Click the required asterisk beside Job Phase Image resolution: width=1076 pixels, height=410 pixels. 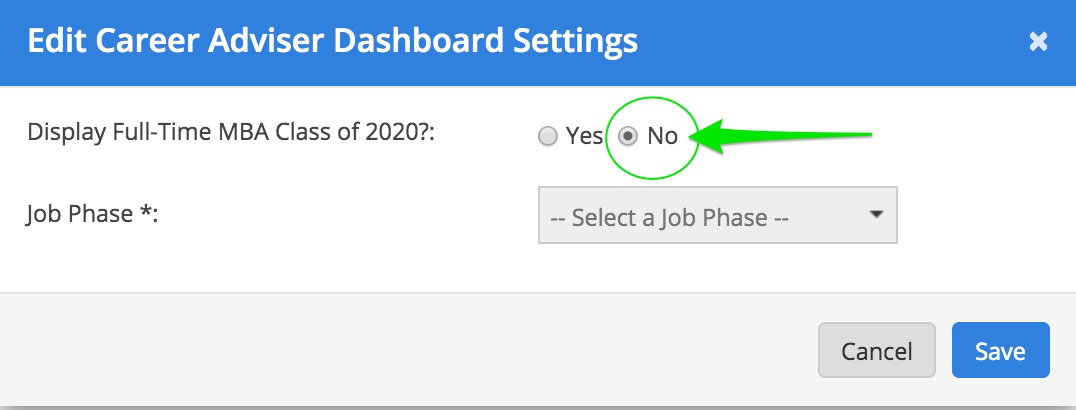[x=144, y=211]
